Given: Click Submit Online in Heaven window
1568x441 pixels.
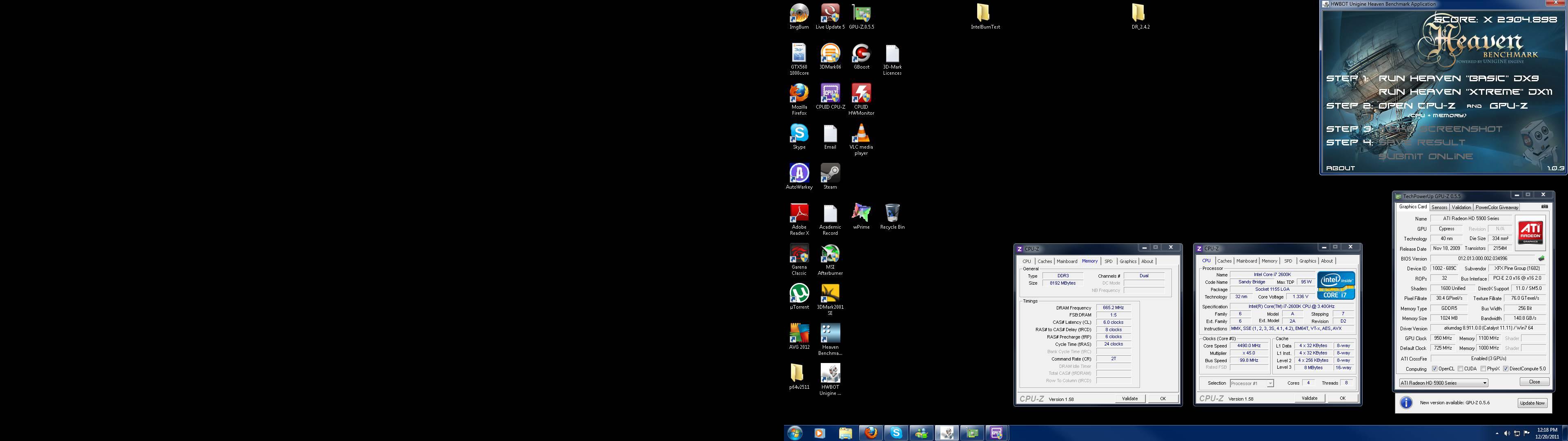Looking at the screenshot, I should [x=1425, y=156].
